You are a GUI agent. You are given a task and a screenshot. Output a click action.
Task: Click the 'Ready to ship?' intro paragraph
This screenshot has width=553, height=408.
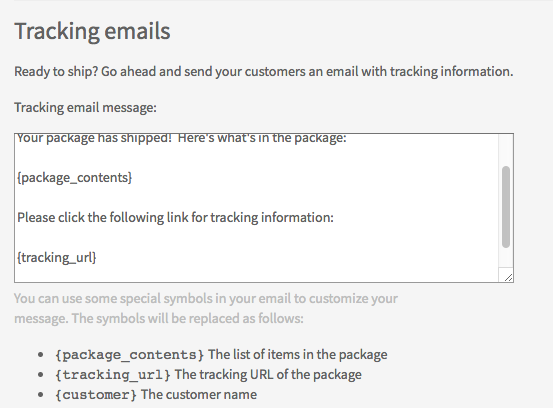pyautogui.click(x=264, y=72)
